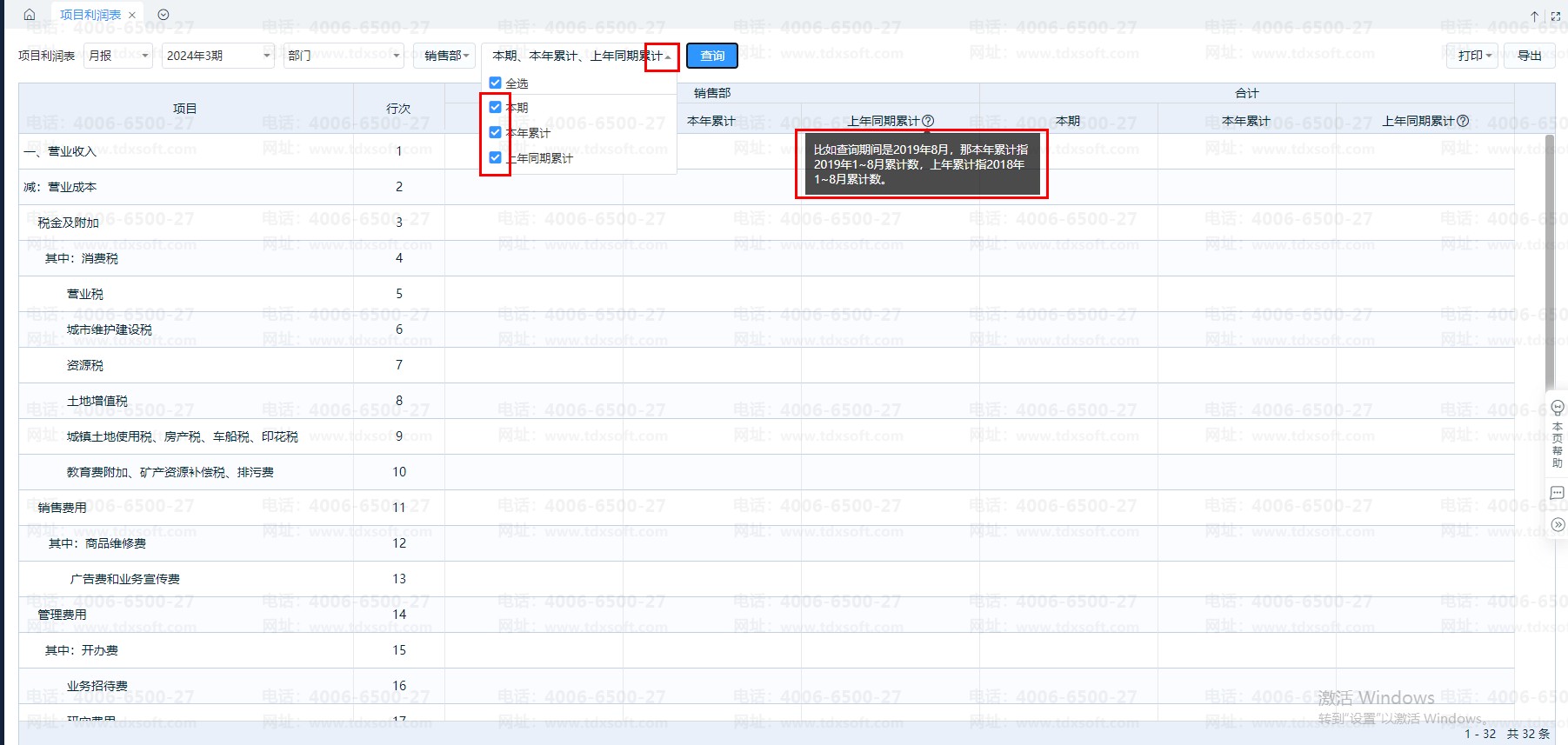Uncheck the 本年累计 option
The height and width of the screenshot is (745, 1568).
click(x=495, y=132)
